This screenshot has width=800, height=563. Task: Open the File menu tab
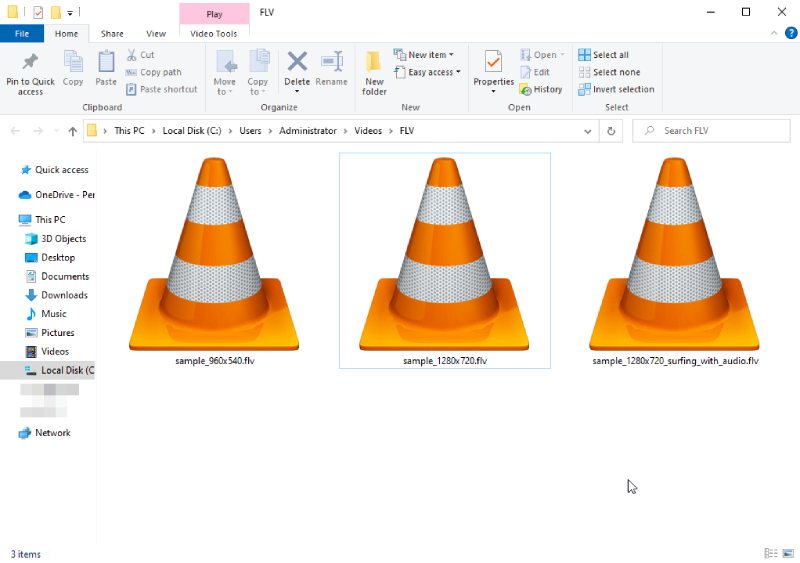click(x=22, y=34)
